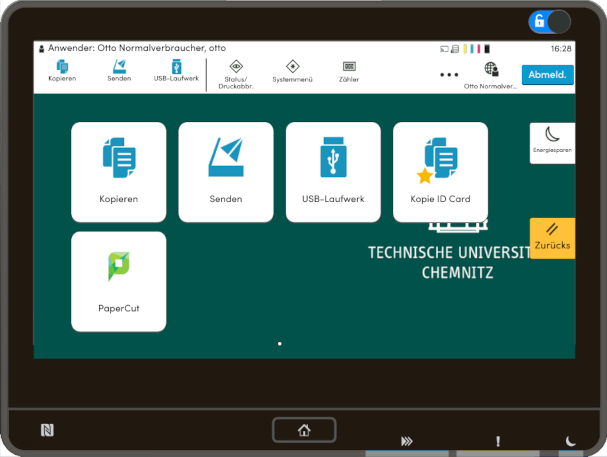
Task: Click the toner color level indicator
Action: [477, 48]
